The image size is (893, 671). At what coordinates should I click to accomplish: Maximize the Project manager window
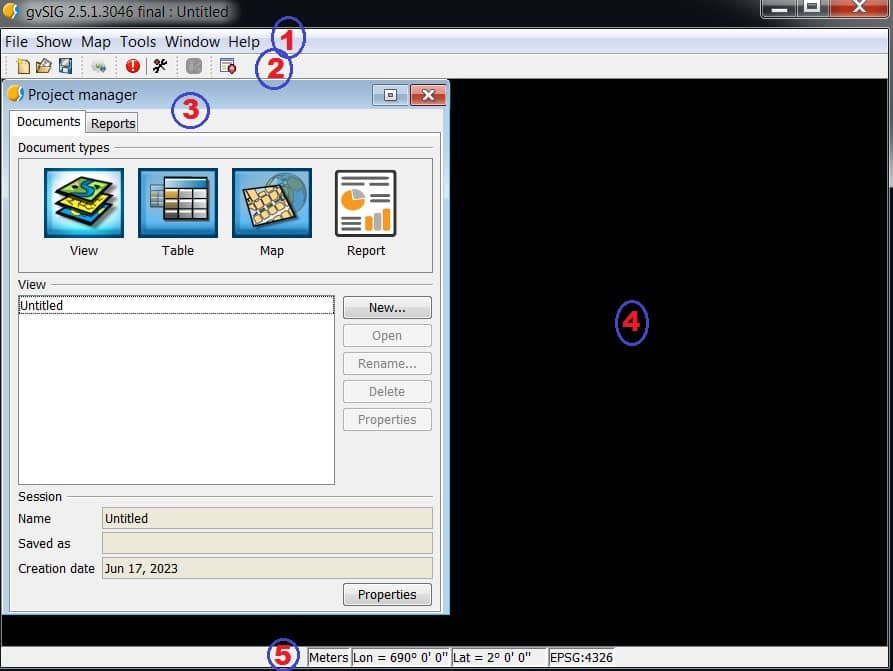tap(390, 95)
